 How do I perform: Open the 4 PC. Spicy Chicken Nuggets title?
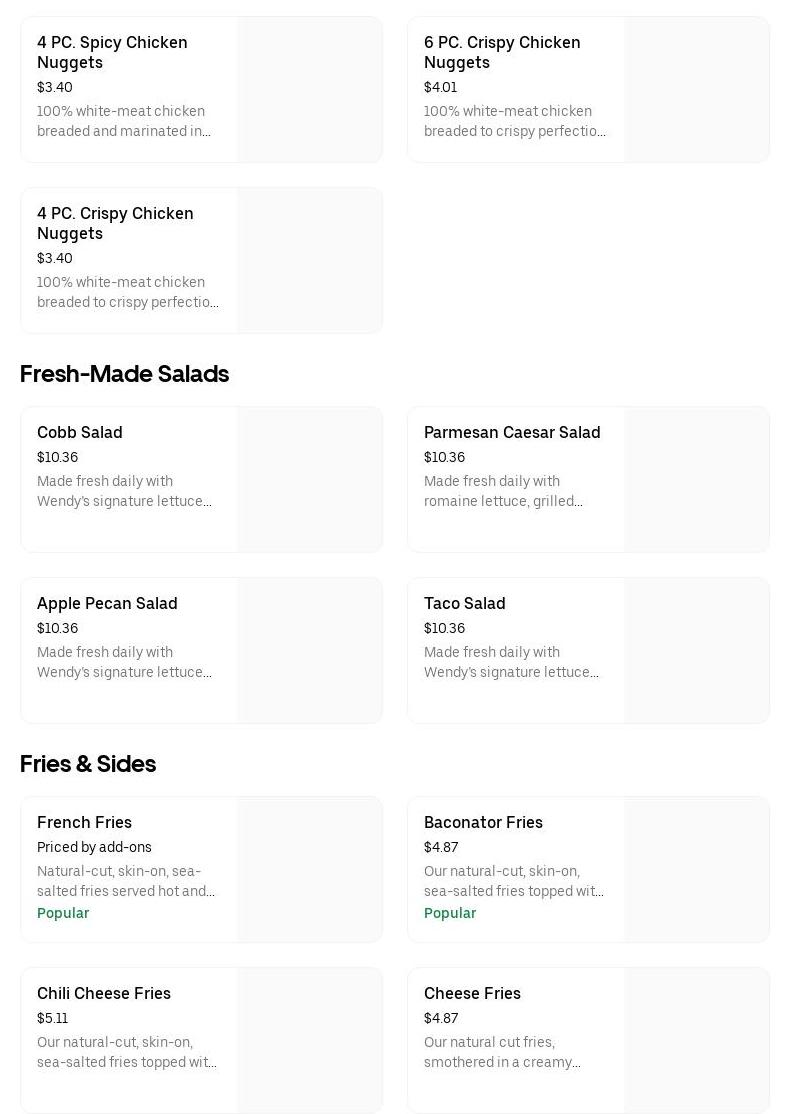point(112,52)
